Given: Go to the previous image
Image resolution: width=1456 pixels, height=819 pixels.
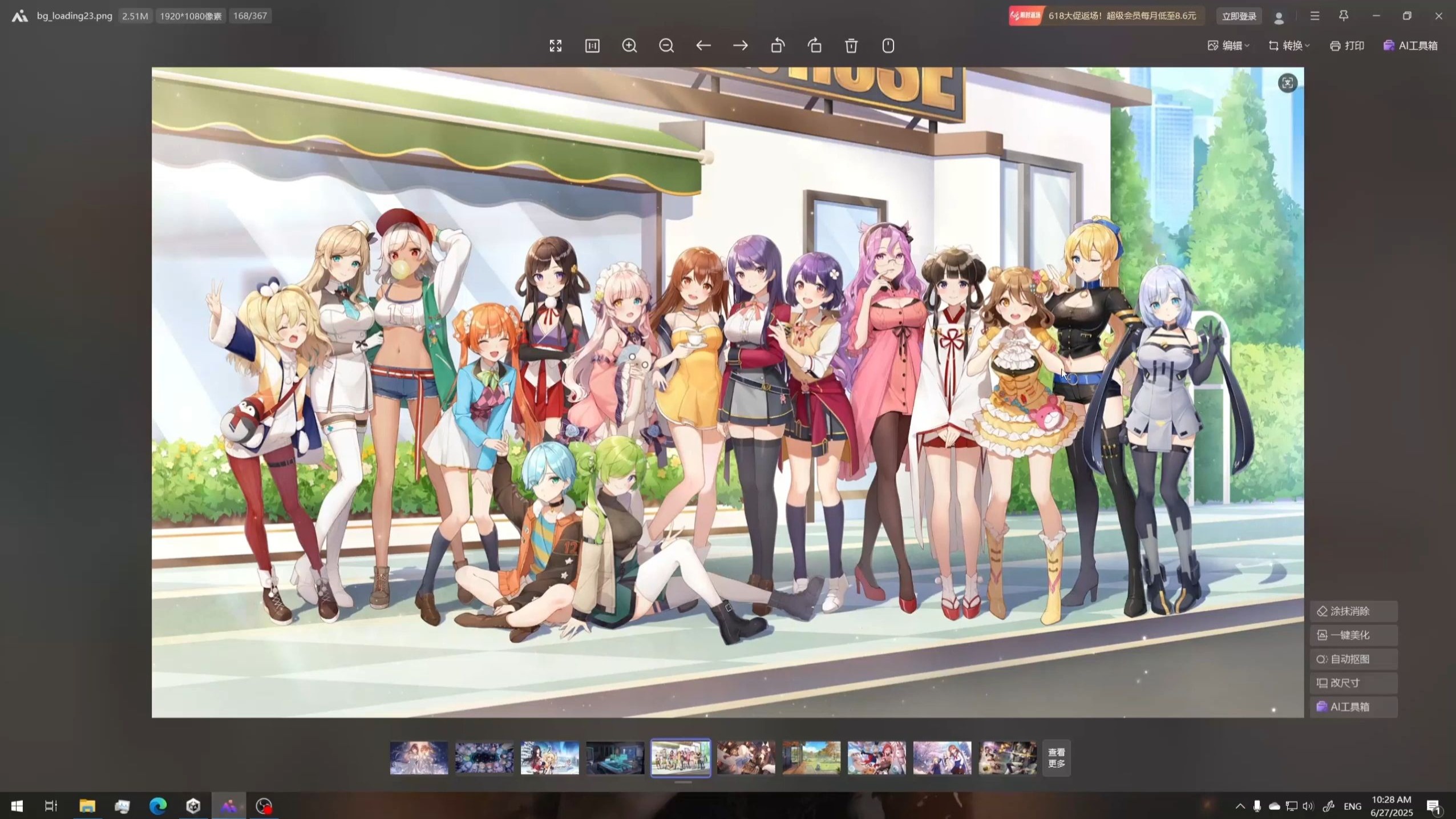Looking at the screenshot, I should click(703, 46).
